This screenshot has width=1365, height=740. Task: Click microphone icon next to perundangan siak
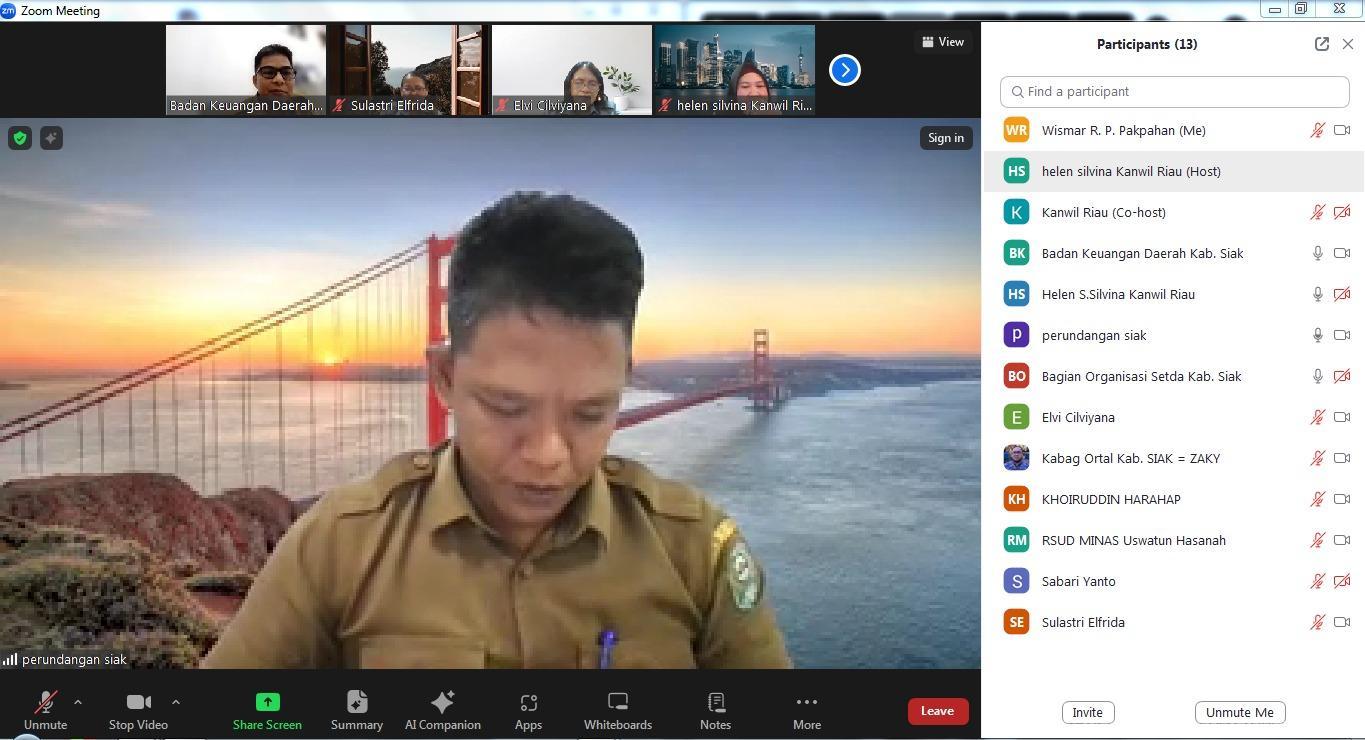click(1318, 335)
